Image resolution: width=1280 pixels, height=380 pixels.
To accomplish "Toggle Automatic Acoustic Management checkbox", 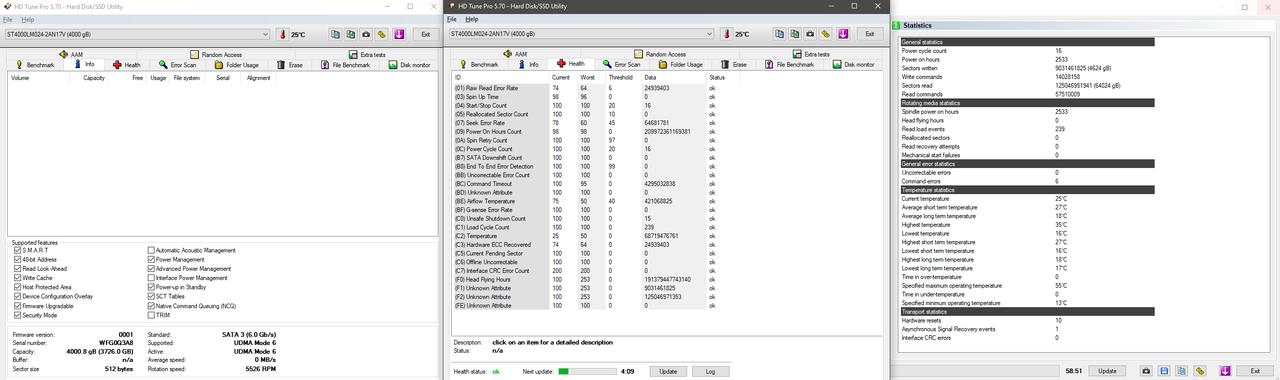I will 152,250.
